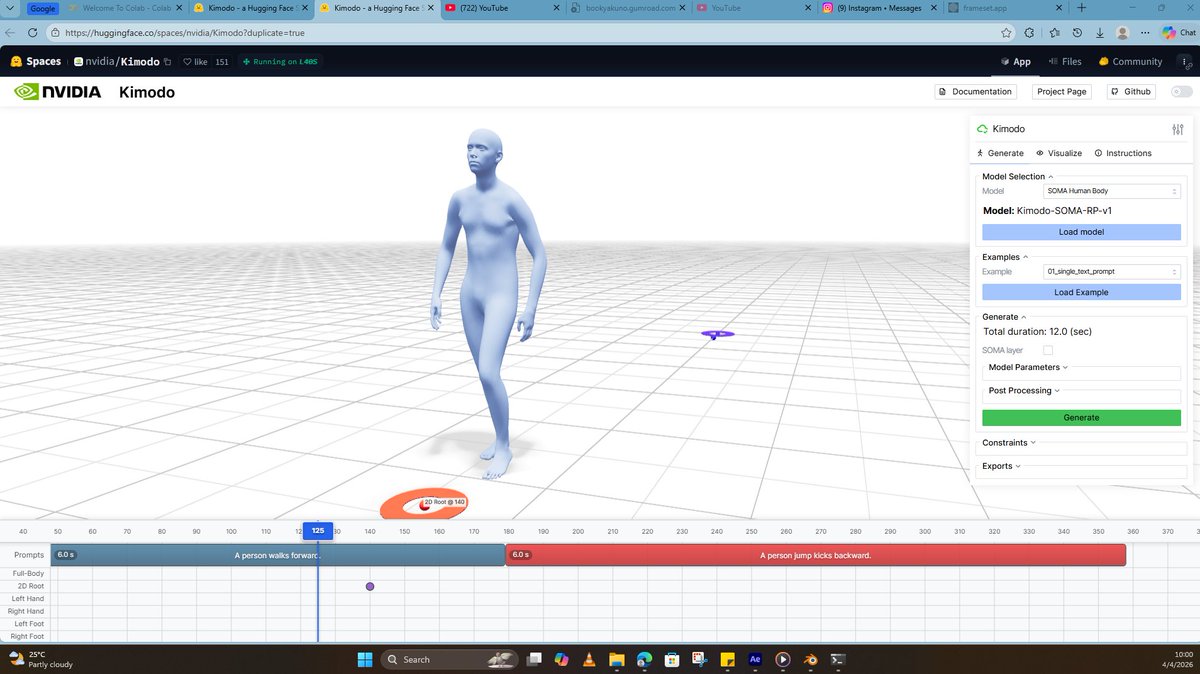Open the Kimodo panel settings sliders icon
The image size is (1200, 674).
point(1177,129)
